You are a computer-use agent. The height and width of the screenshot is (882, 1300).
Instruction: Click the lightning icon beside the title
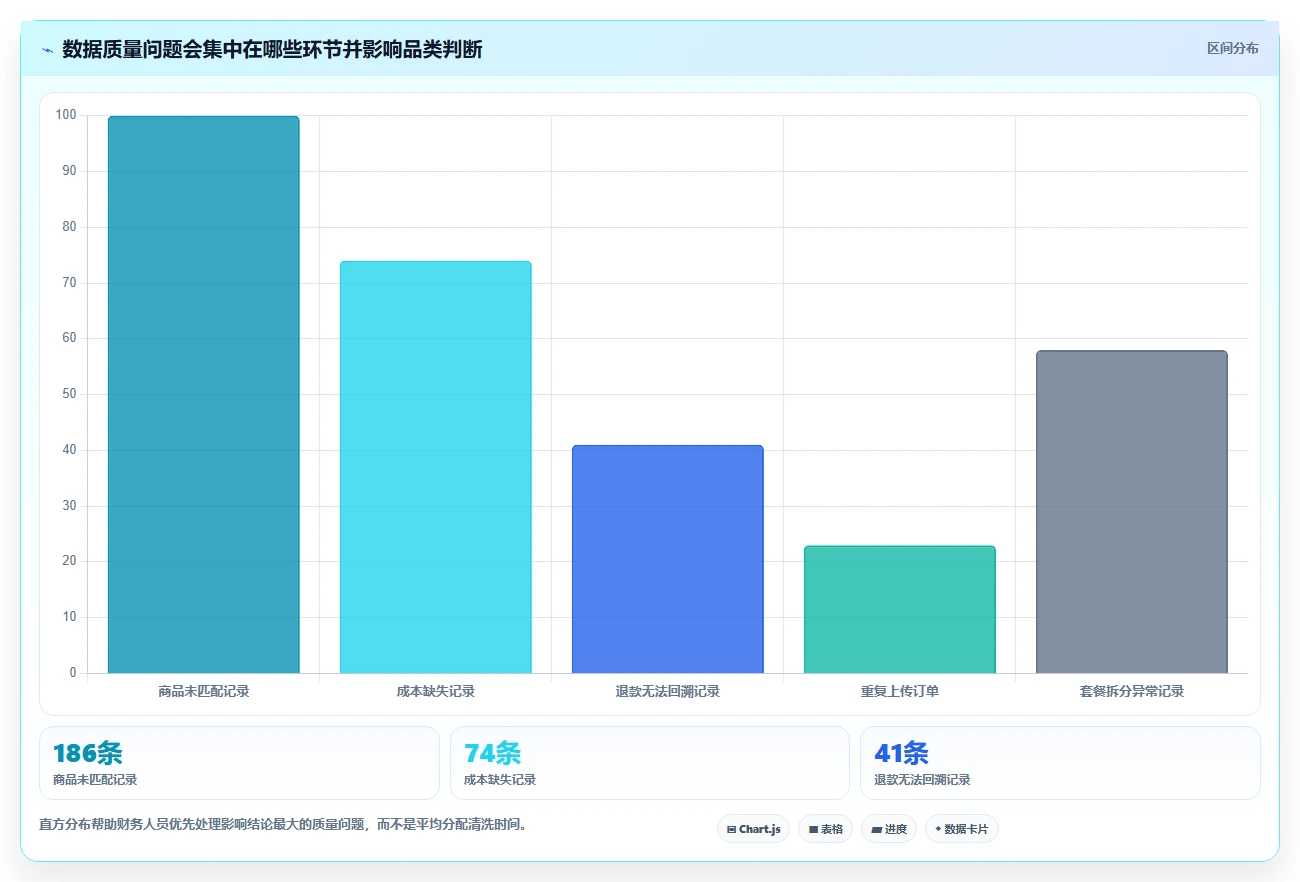[47, 50]
